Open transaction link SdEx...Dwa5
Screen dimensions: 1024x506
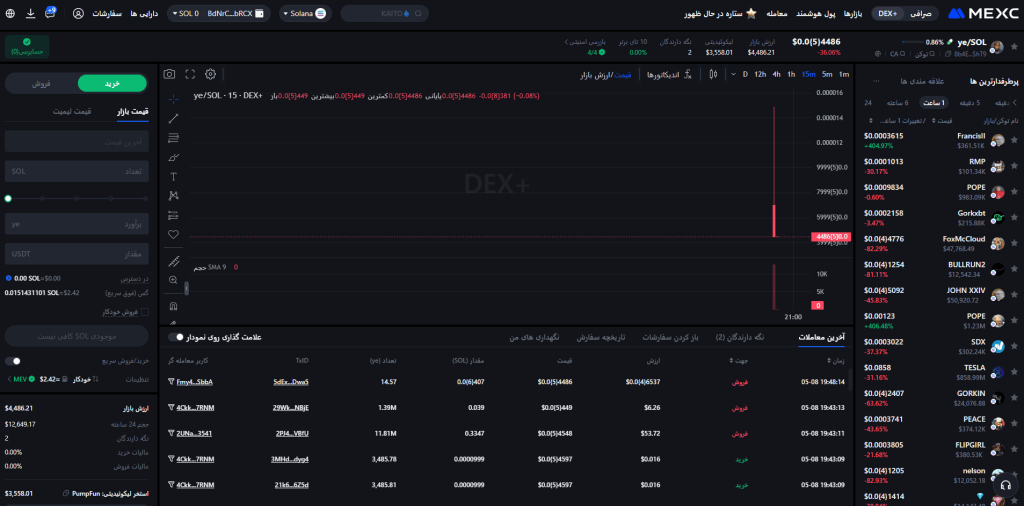[291, 382]
